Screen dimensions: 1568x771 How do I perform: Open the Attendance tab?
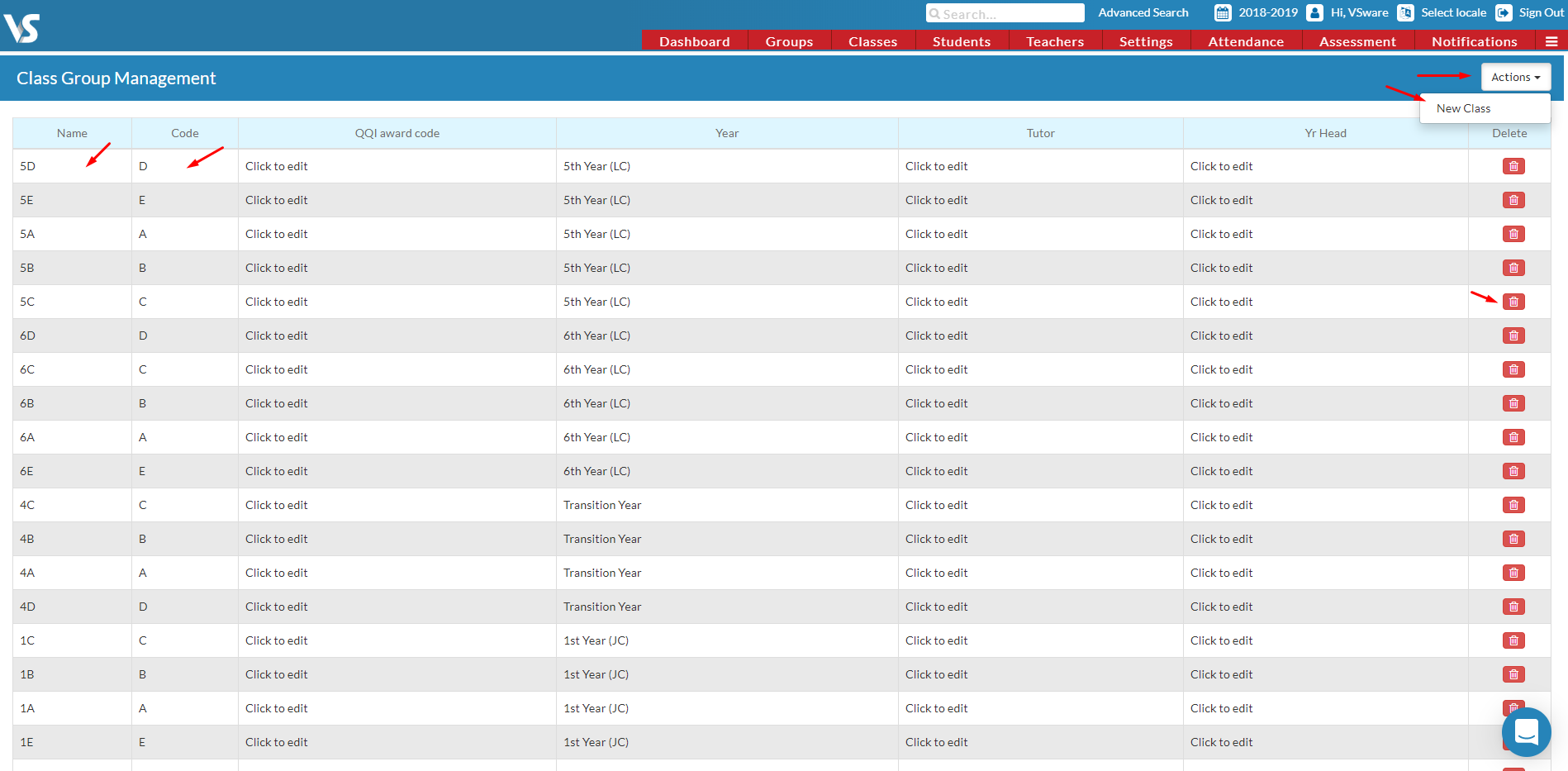pyautogui.click(x=1246, y=41)
